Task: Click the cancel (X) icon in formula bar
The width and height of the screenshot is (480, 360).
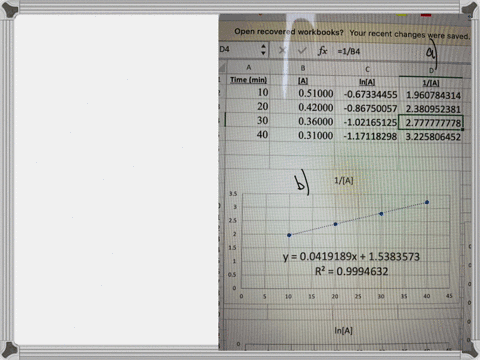Action: tap(282, 50)
